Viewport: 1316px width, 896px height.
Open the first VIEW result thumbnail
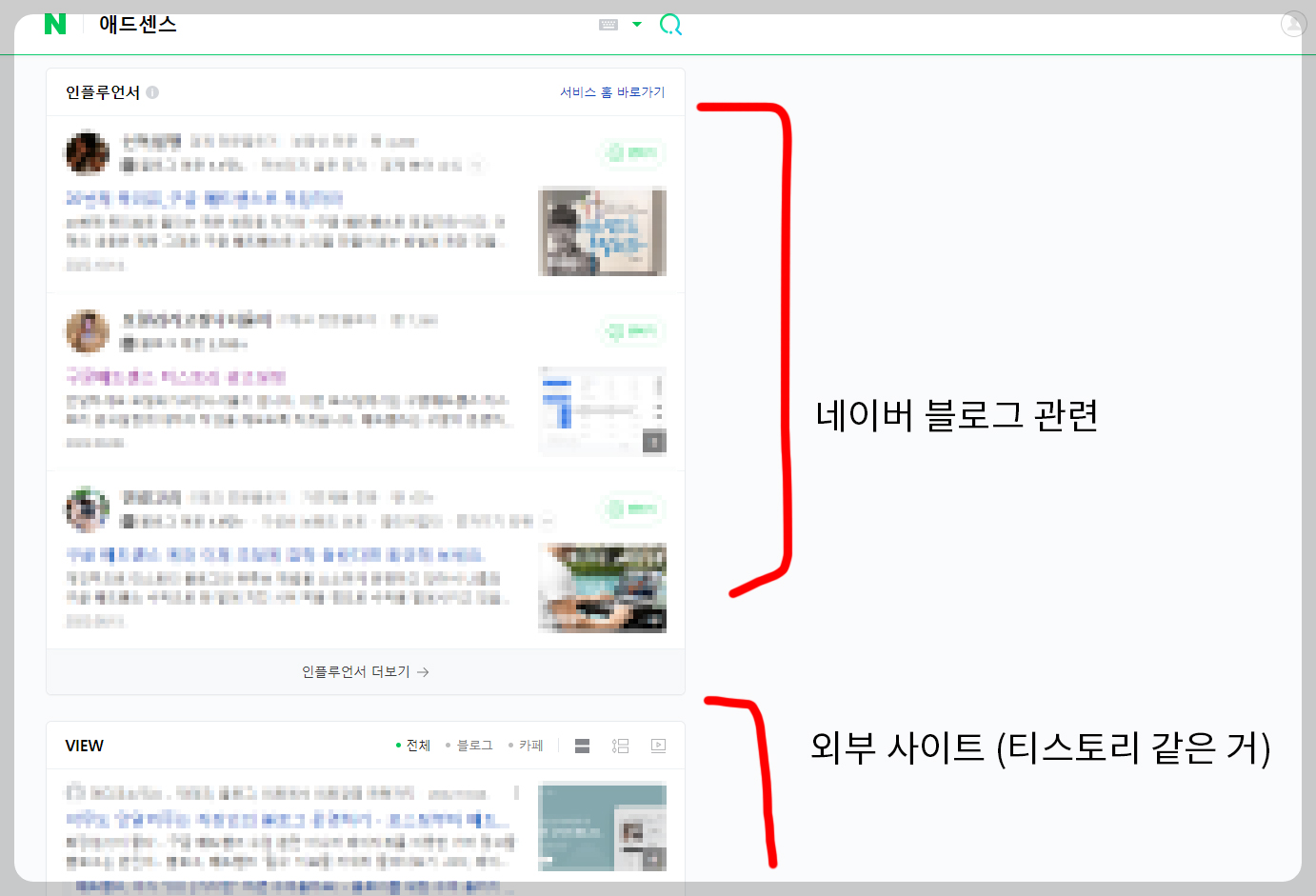pos(602,826)
